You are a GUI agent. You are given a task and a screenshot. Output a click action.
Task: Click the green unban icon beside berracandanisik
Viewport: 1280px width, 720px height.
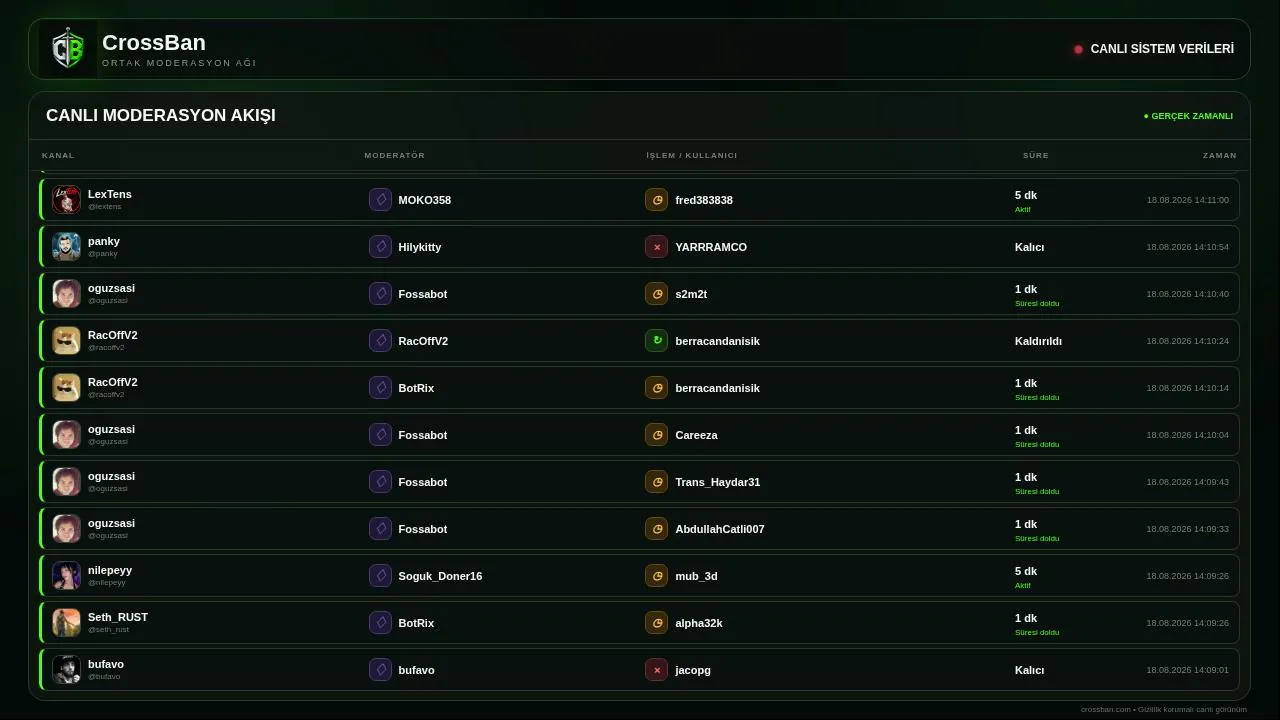pos(656,341)
